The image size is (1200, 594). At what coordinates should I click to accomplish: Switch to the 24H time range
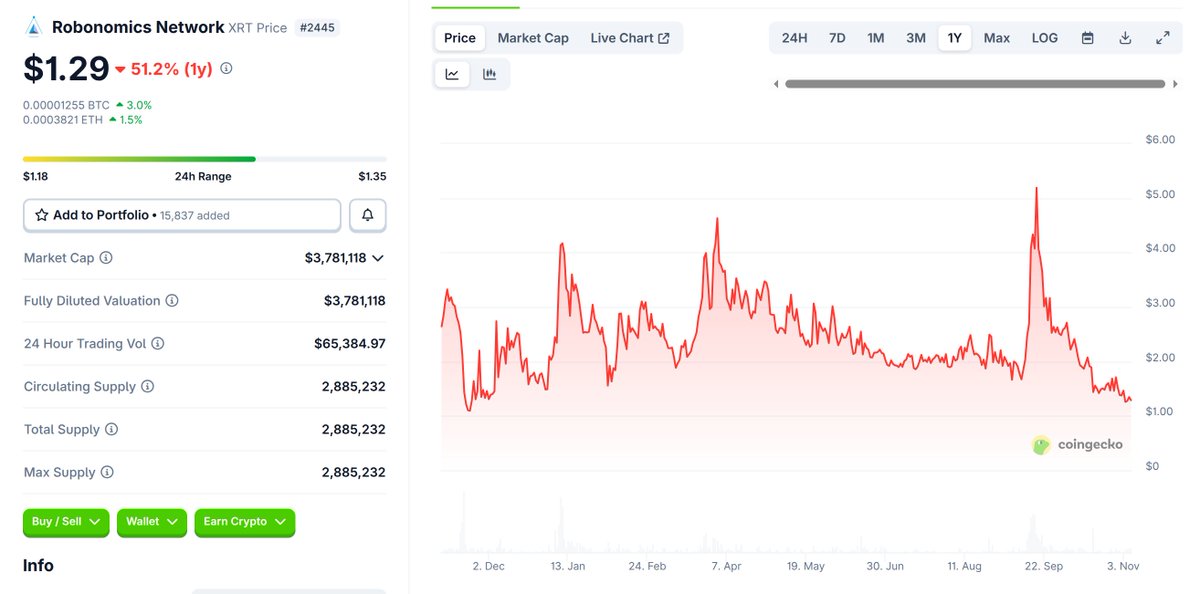793,37
